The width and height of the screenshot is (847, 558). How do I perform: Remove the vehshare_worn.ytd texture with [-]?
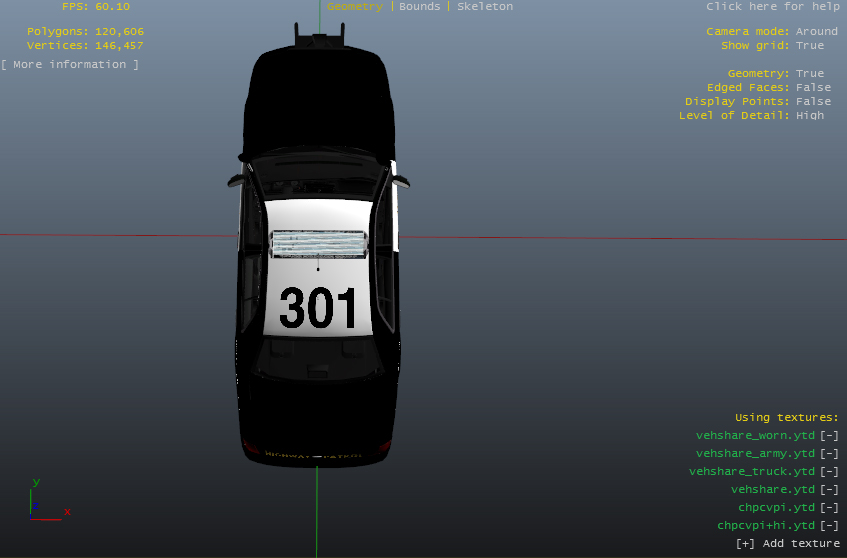828,435
